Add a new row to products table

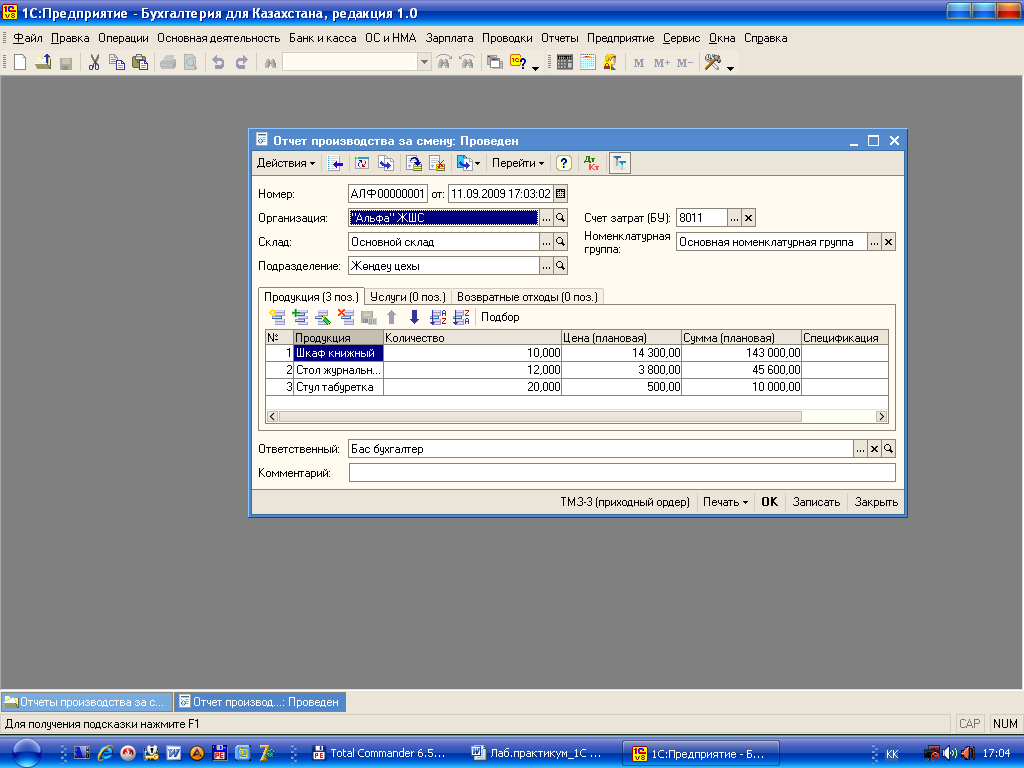[277, 317]
